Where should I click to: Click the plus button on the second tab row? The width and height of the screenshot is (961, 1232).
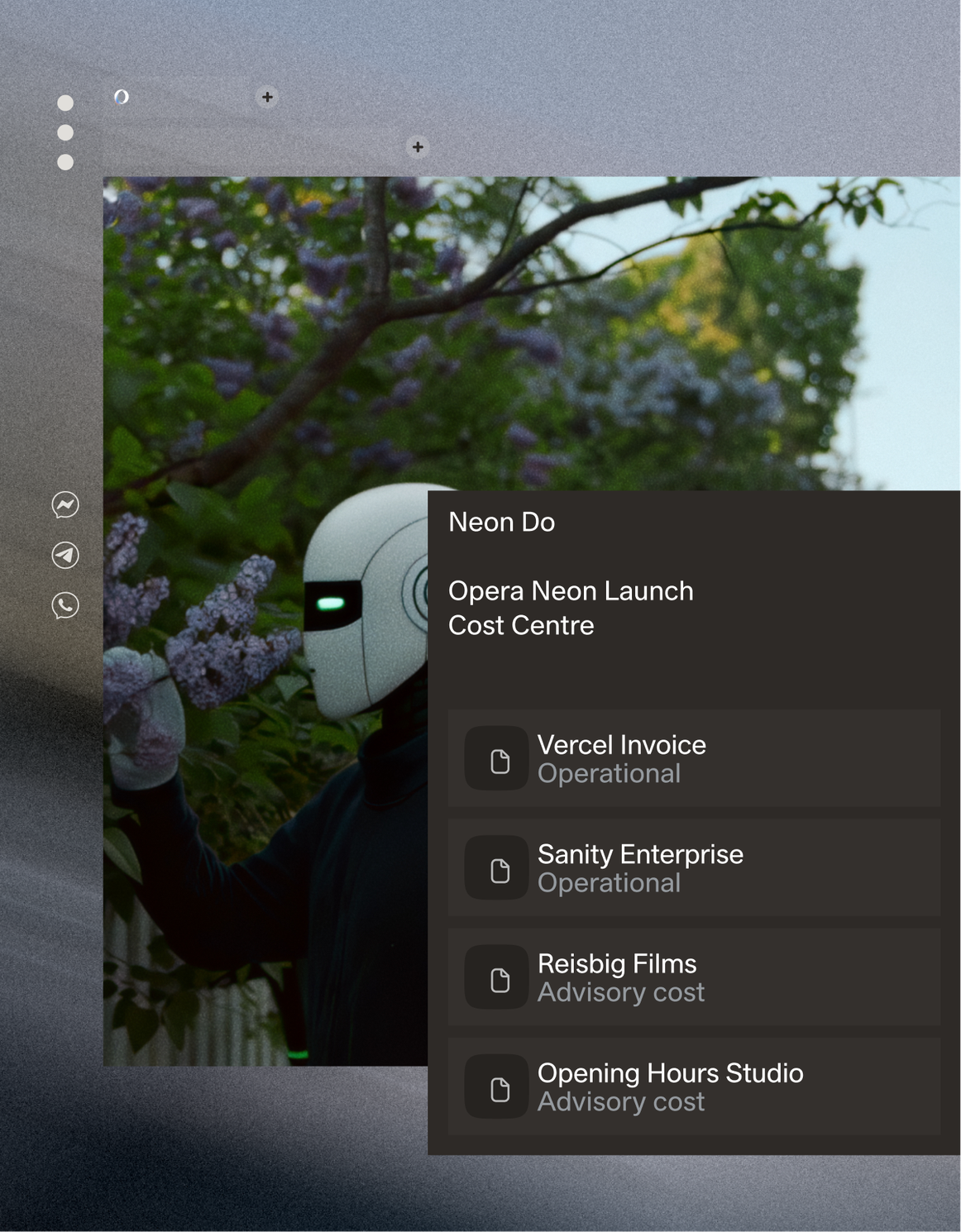tap(418, 147)
